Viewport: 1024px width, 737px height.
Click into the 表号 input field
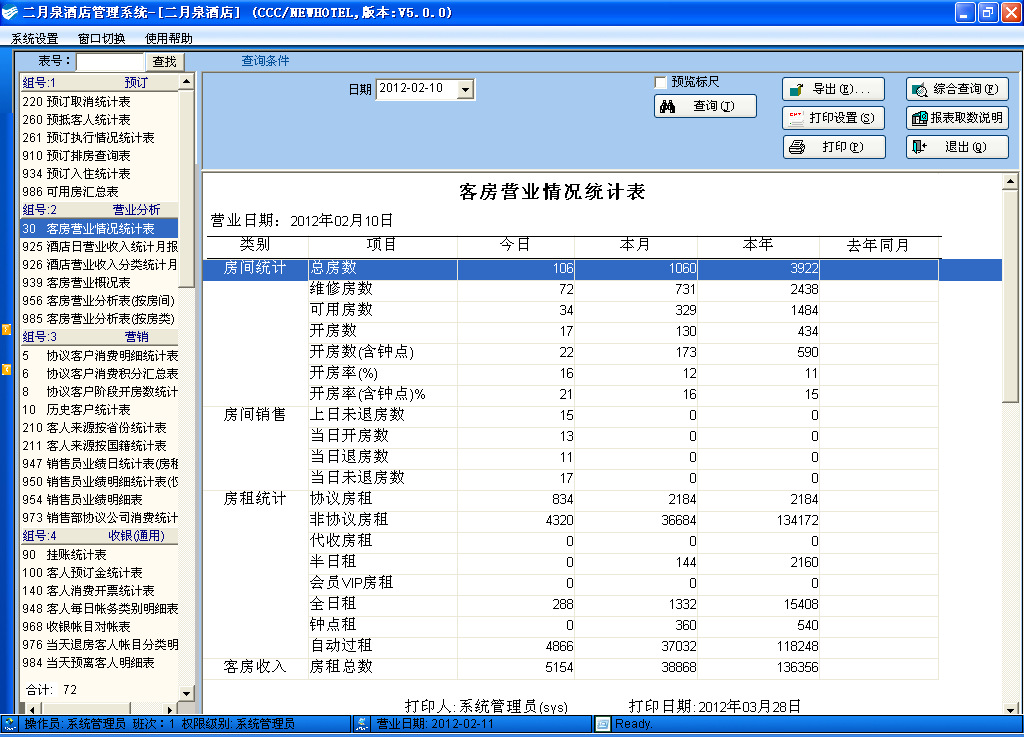pos(110,61)
